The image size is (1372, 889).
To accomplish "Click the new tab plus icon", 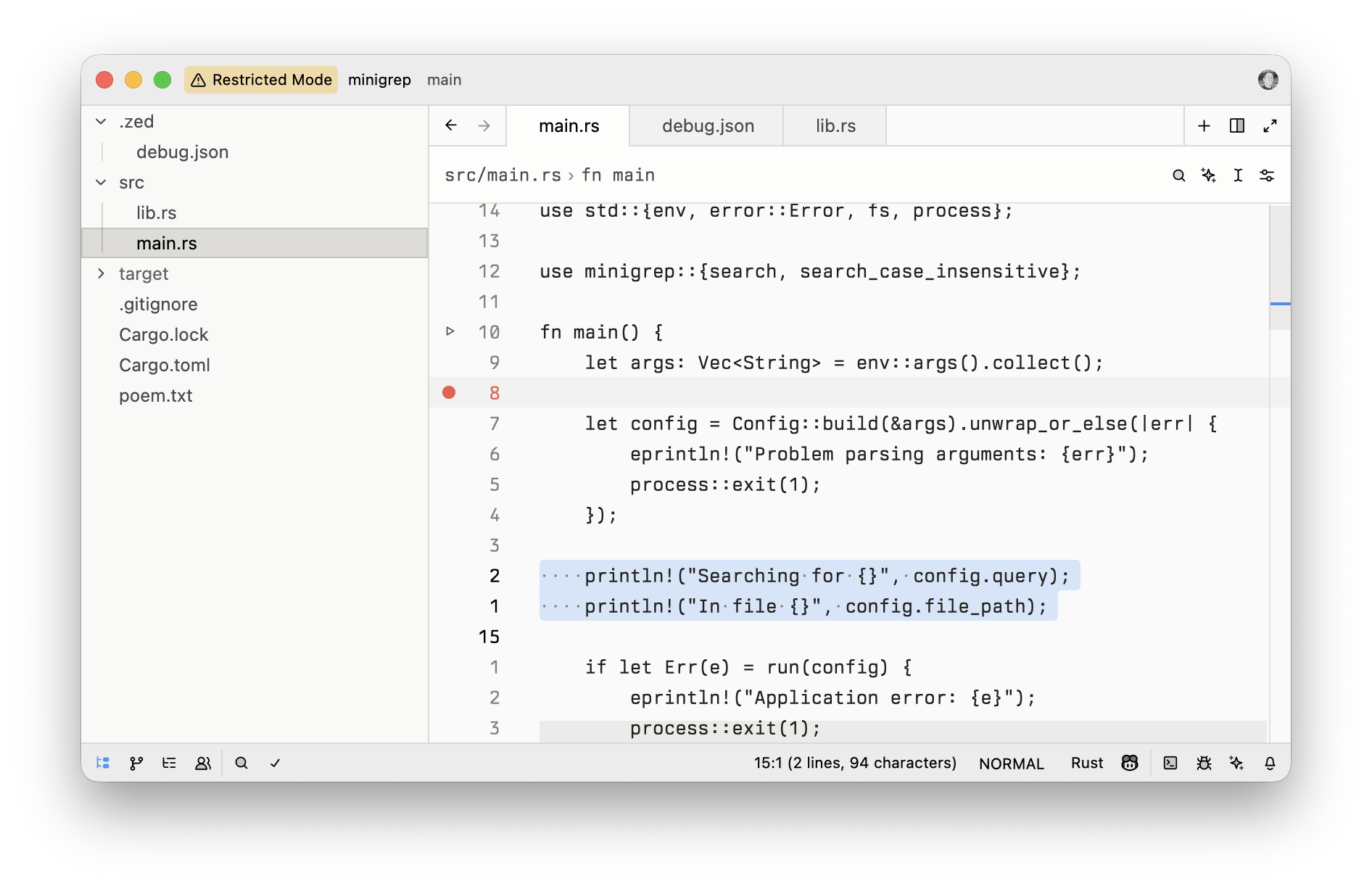I will [1204, 125].
